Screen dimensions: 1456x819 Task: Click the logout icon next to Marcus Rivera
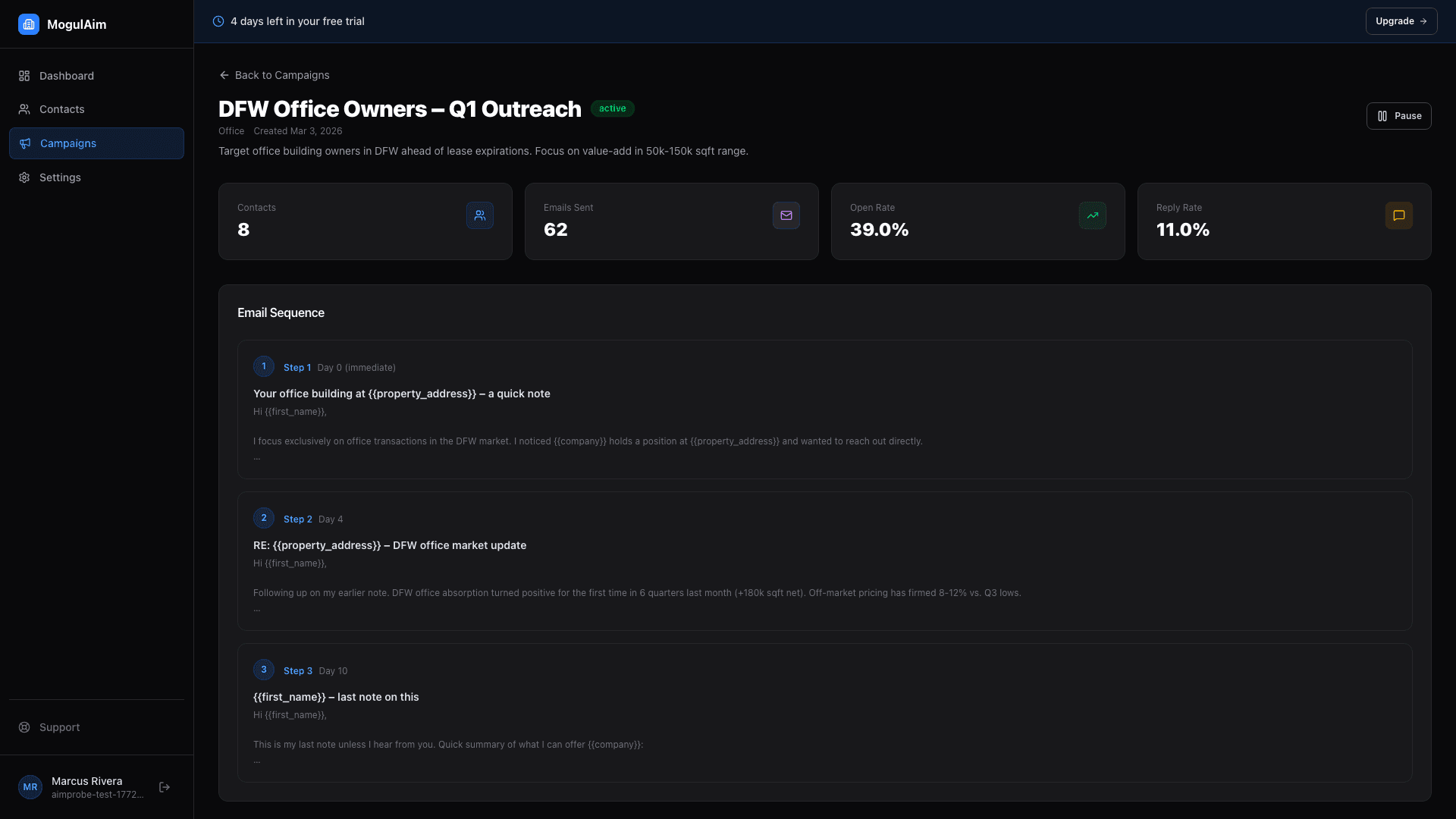point(165,787)
